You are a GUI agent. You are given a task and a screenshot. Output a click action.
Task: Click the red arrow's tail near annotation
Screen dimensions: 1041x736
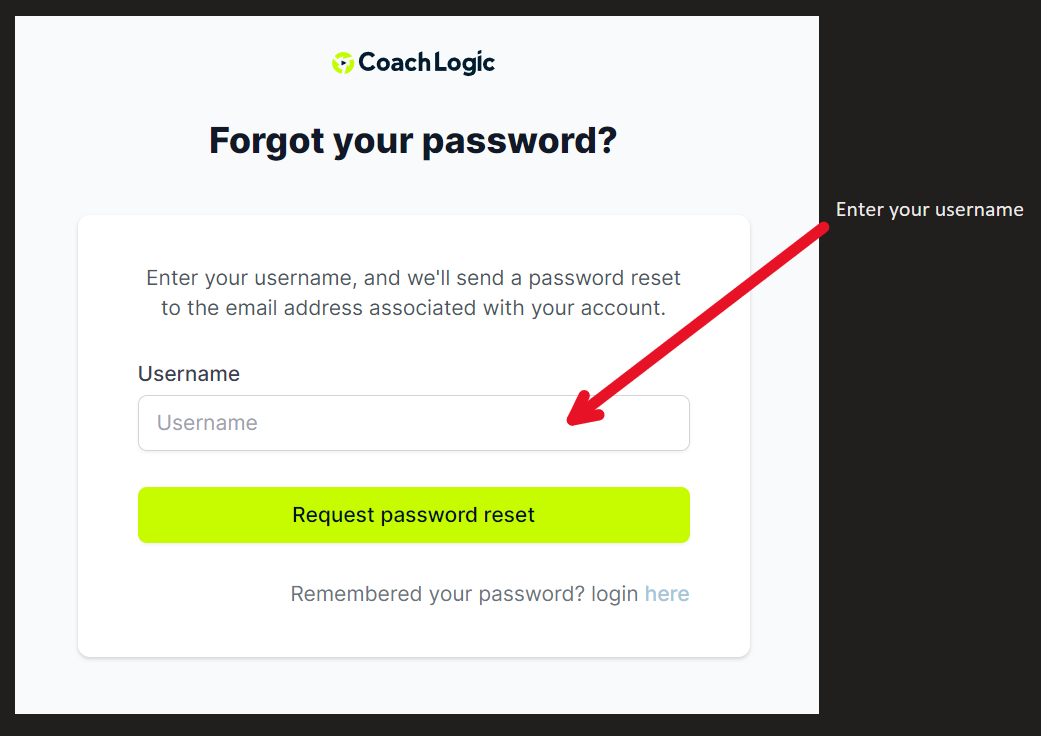click(820, 230)
